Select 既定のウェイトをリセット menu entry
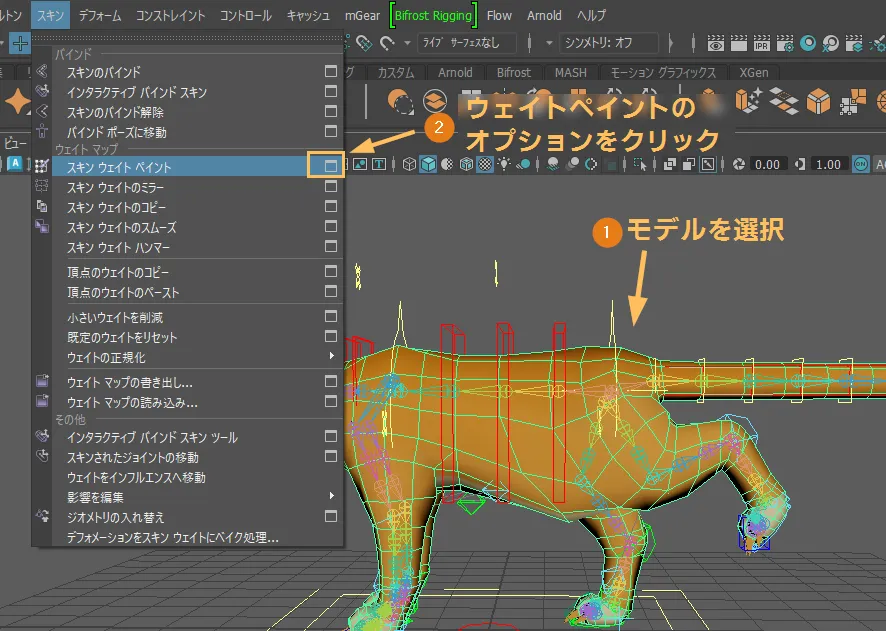 (x=121, y=337)
